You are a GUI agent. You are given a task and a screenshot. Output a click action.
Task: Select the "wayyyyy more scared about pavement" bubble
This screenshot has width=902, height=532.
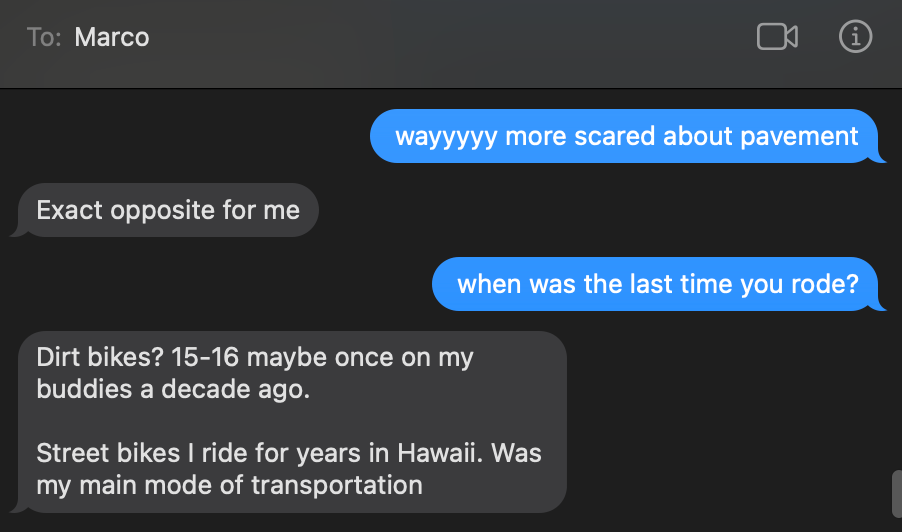(627, 136)
